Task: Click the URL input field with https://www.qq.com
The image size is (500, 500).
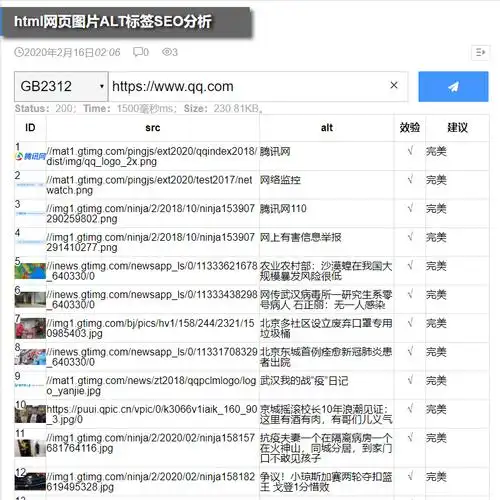Action: pos(258,86)
